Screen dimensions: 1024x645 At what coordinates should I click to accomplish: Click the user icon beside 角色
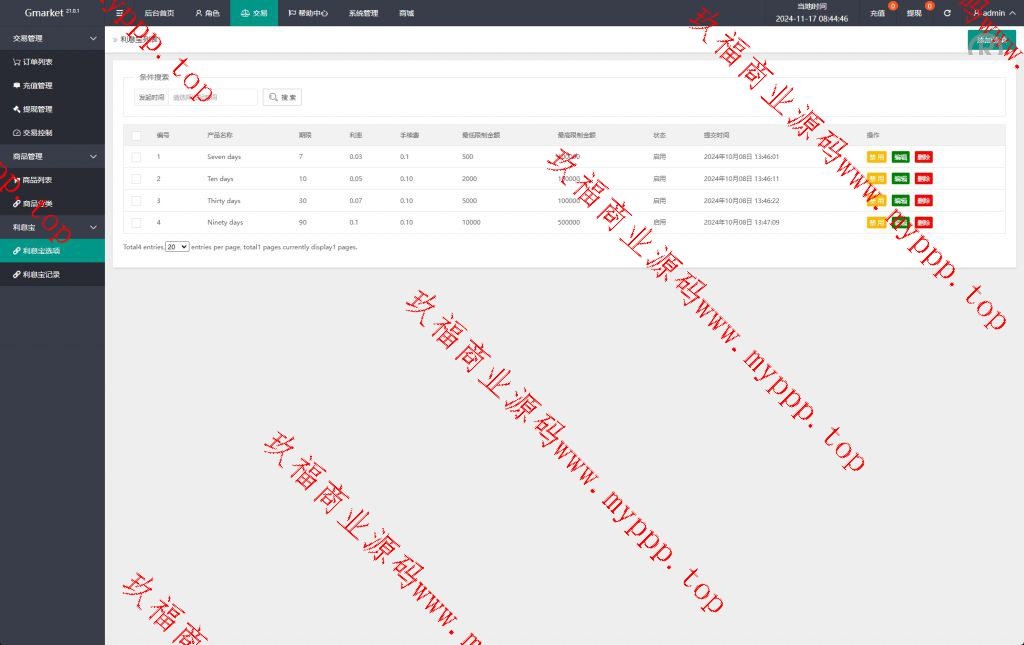198,13
